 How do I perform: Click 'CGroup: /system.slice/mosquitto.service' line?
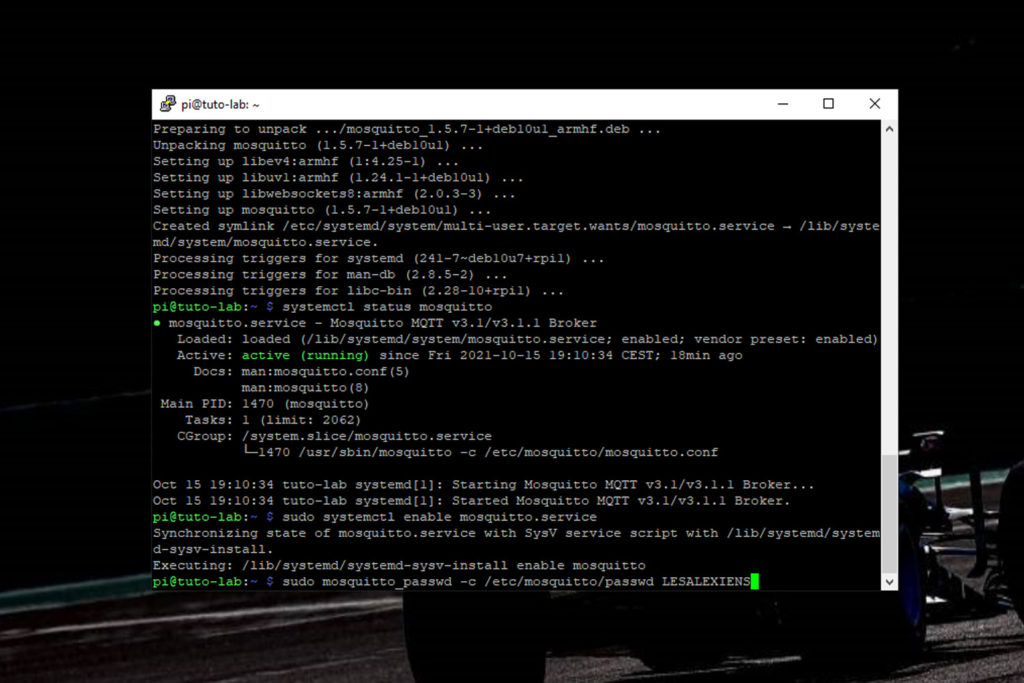pos(334,436)
